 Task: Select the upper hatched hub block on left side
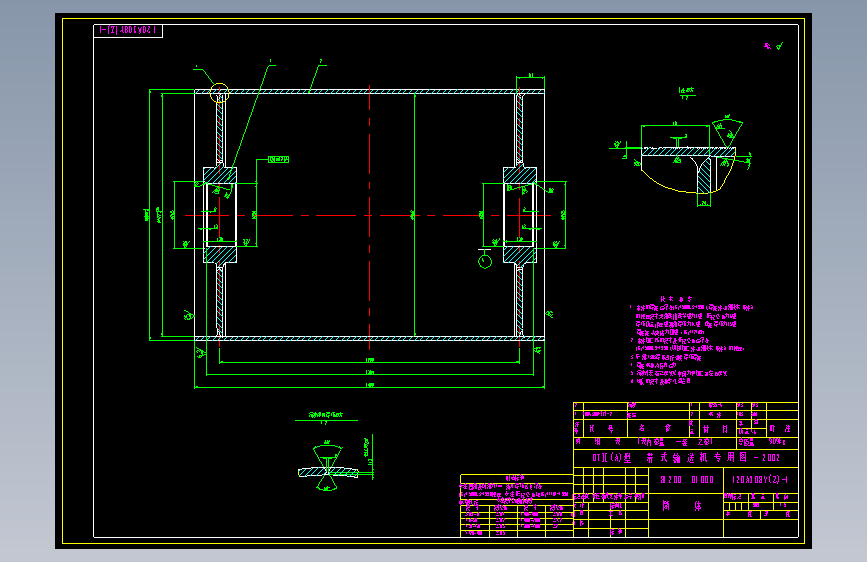(x=220, y=175)
